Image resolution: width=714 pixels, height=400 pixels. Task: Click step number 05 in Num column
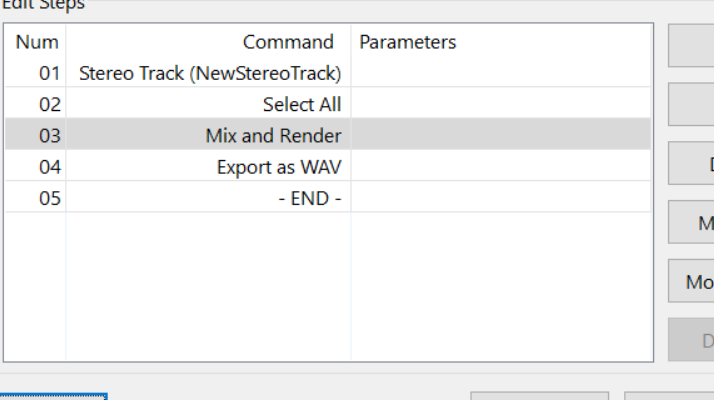pyautogui.click(x=49, y=199)
